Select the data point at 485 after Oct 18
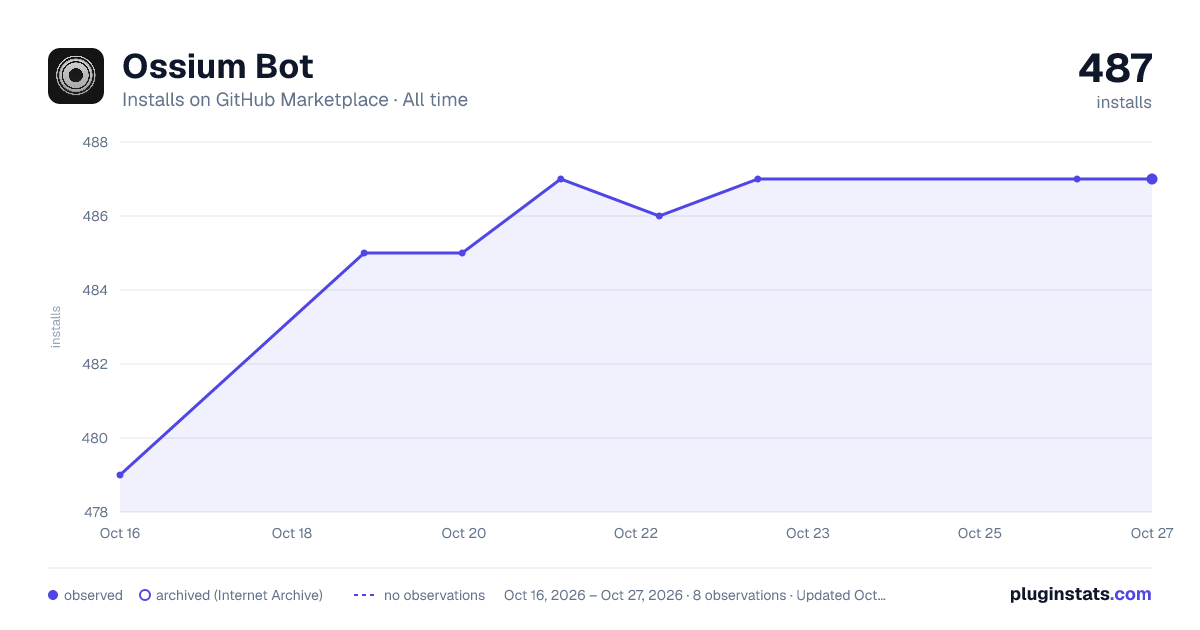The width and height of the screenshot is (1200, 630). 364,253
